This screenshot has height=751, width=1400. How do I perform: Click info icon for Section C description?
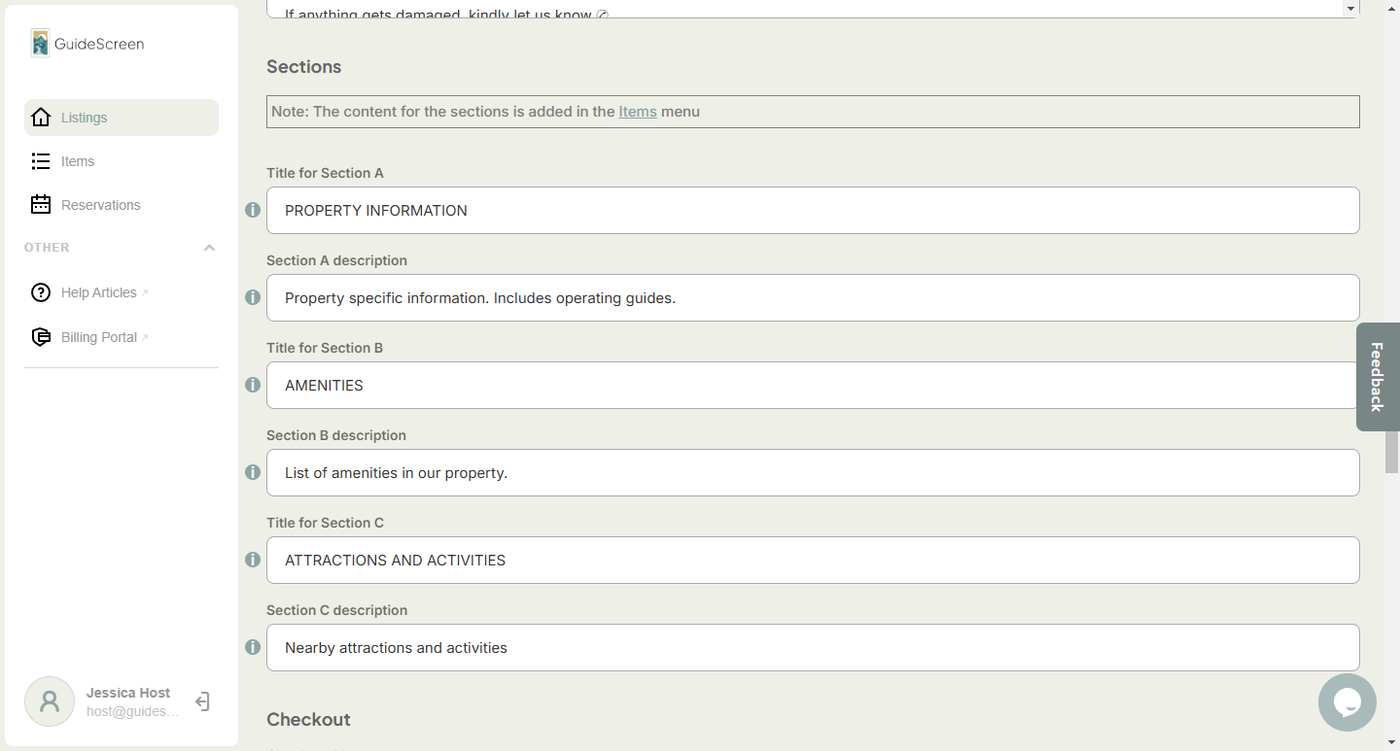point(253,647)
